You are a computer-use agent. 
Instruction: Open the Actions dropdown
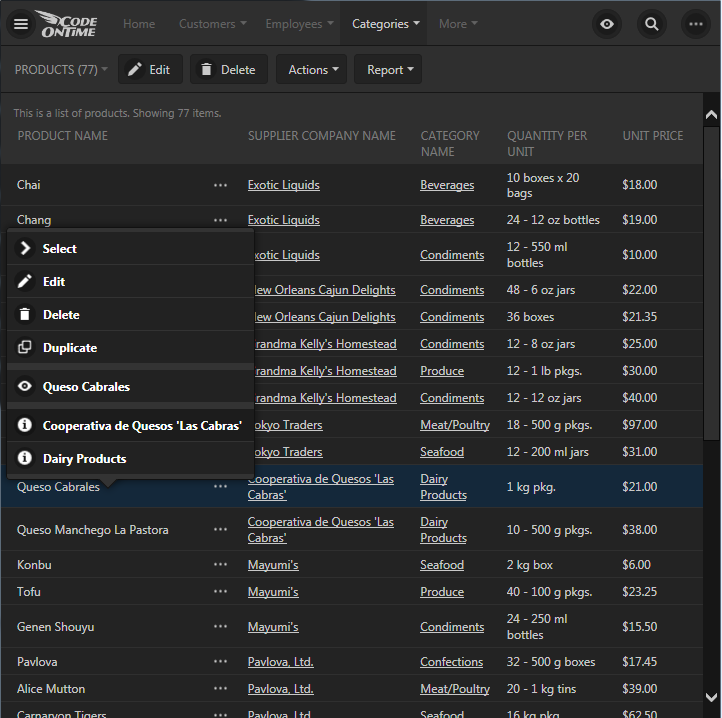click(x=311, y=70)
